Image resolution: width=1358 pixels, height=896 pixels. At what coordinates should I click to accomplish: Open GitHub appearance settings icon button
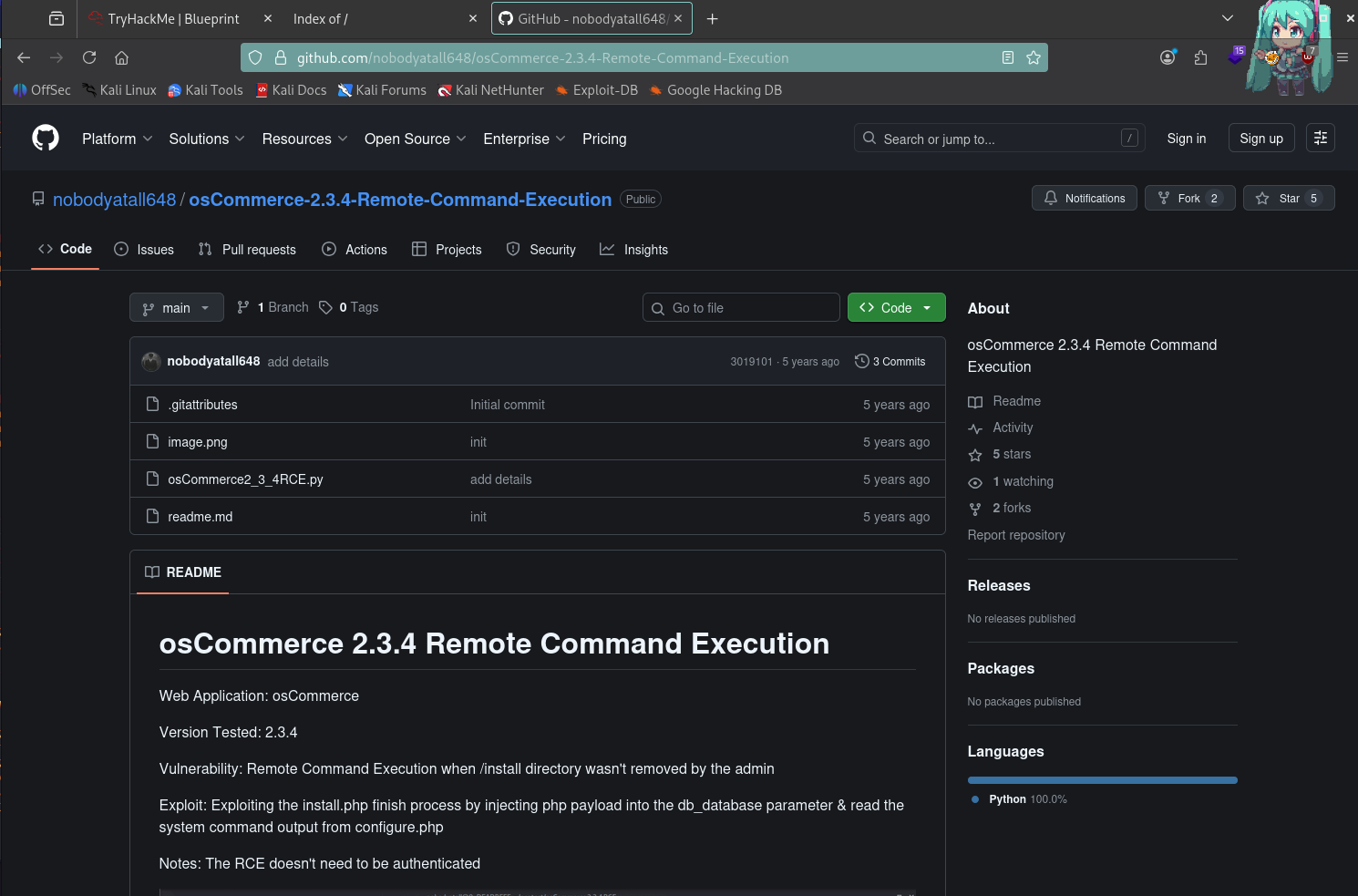coord(1321,138)
